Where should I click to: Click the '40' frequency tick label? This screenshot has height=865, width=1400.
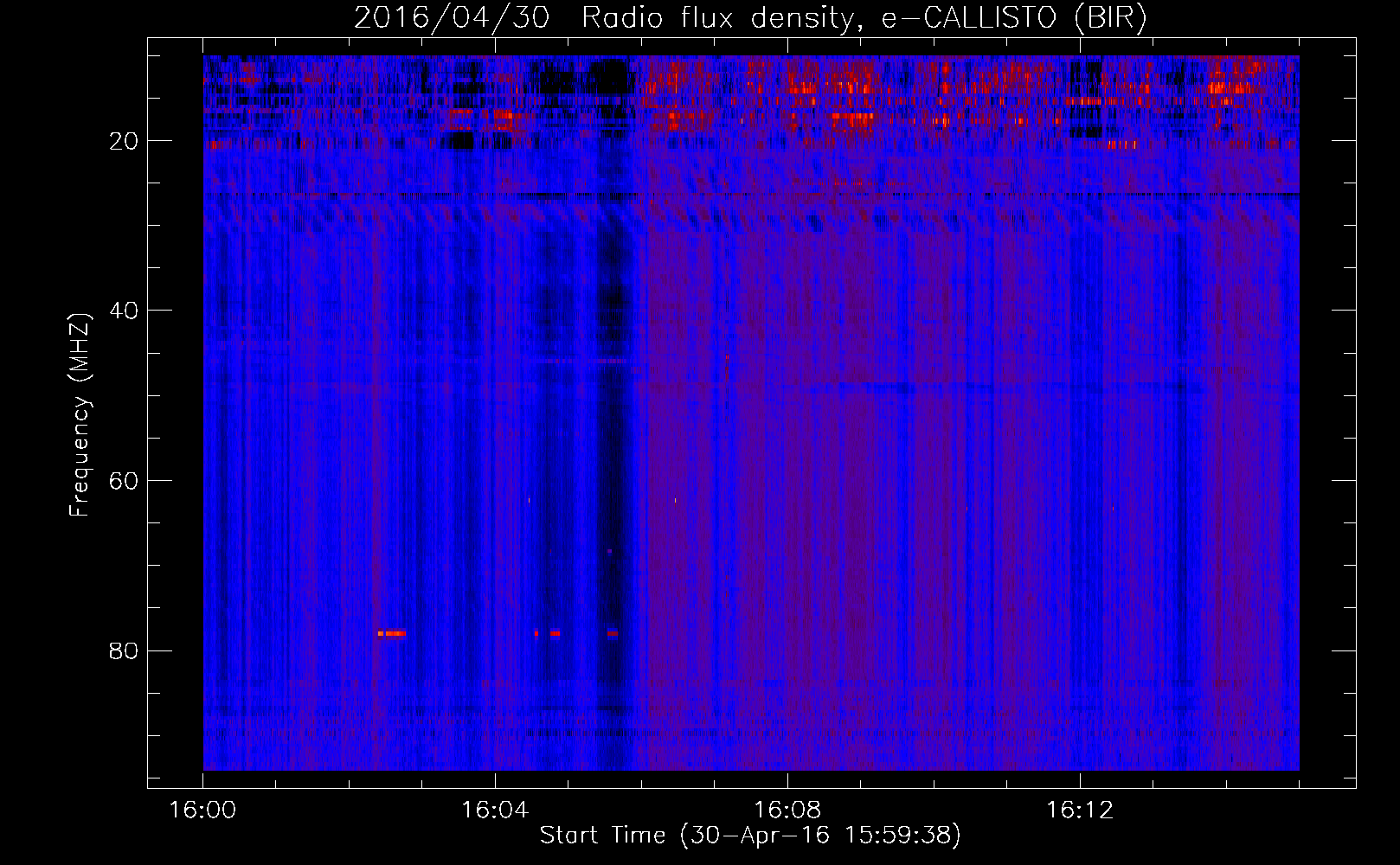coord(124,311)
